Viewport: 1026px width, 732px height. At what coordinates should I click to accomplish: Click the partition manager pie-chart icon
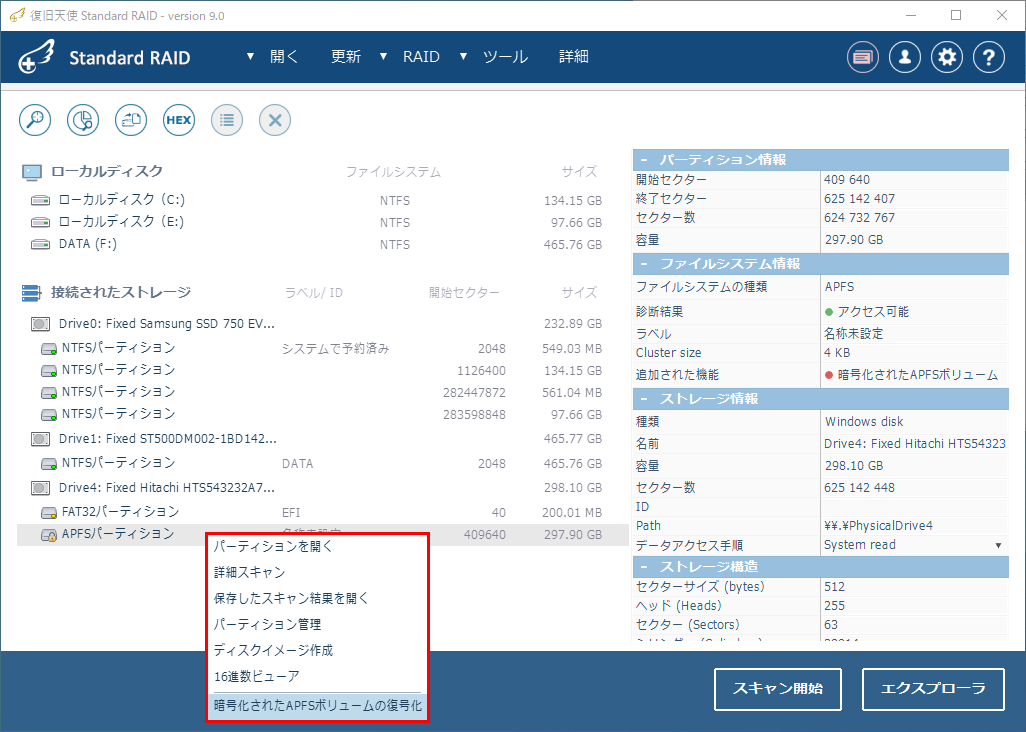[x=83, y=120]
